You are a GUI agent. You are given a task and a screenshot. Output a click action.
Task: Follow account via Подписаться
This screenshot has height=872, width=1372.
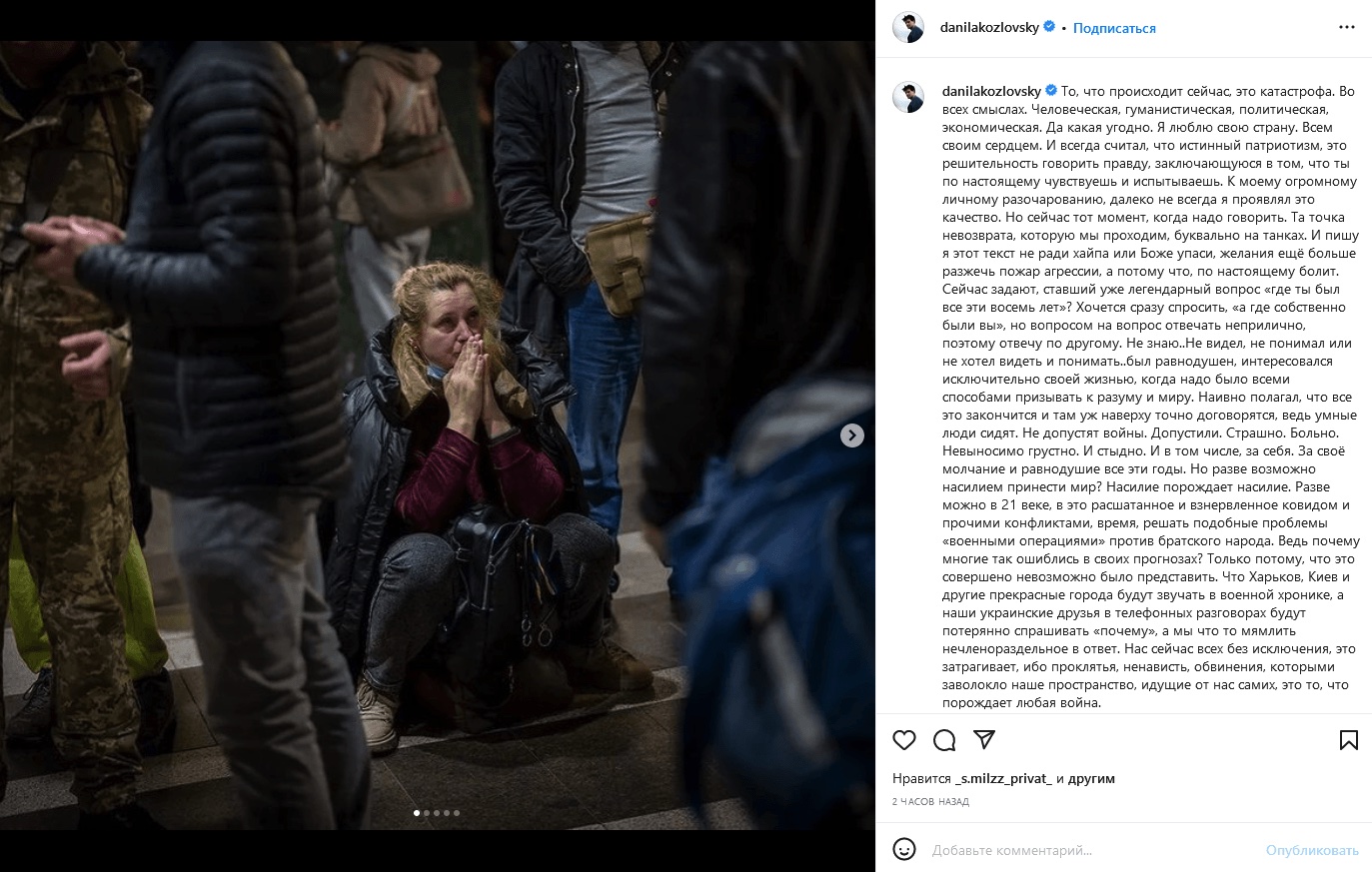(x=1114, y=28)
